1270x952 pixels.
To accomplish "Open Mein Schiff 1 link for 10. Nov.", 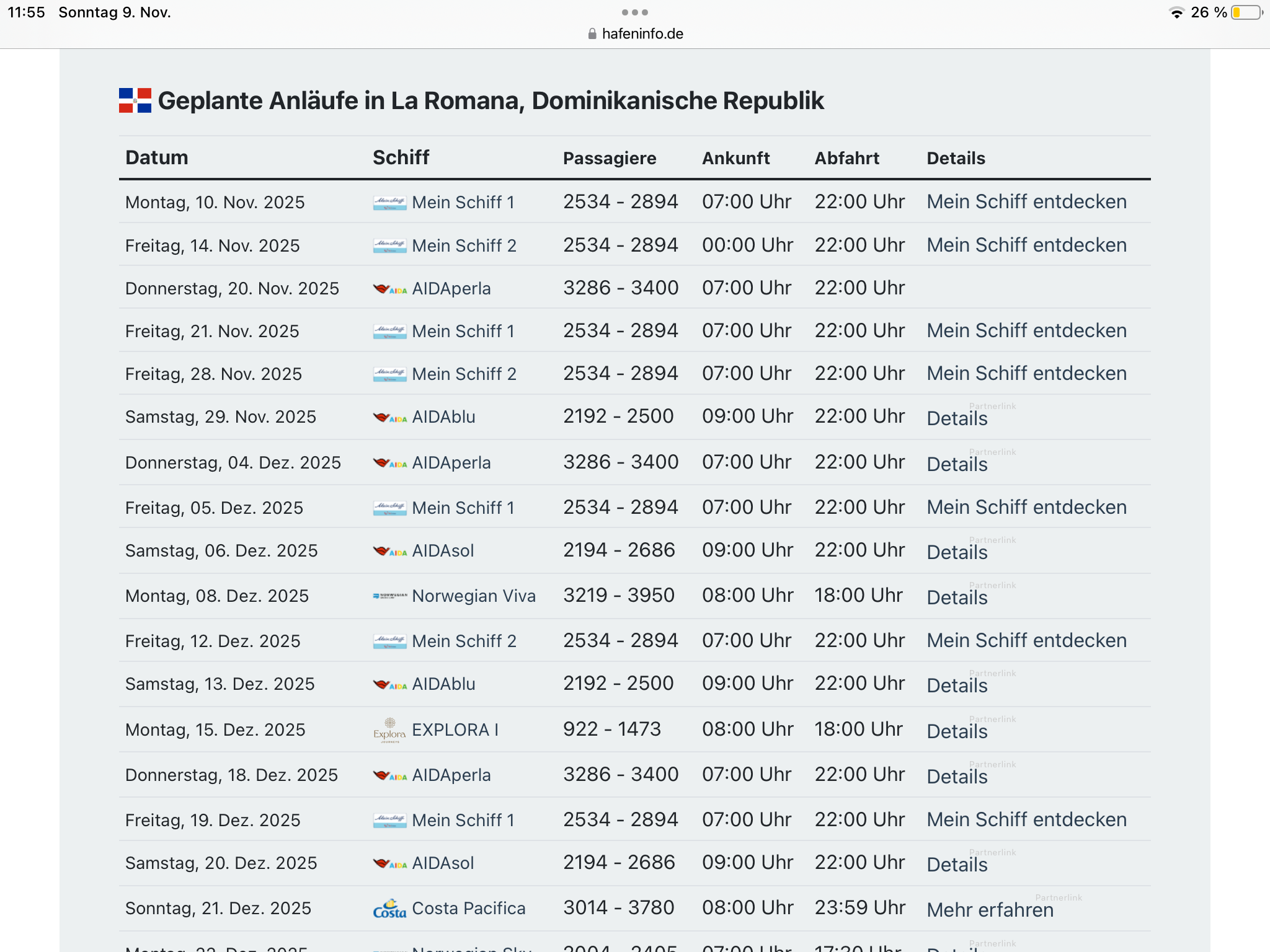I will pyautogui.click(x=463, y=203).
